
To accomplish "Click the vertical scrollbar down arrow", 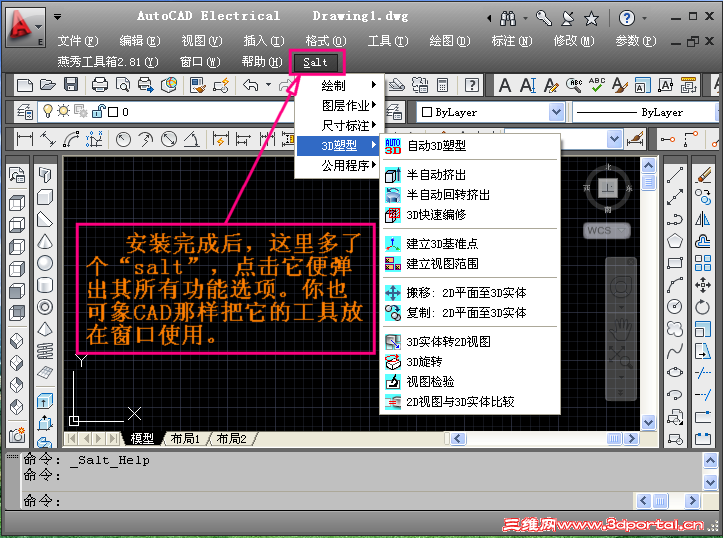I will (648, 421).
